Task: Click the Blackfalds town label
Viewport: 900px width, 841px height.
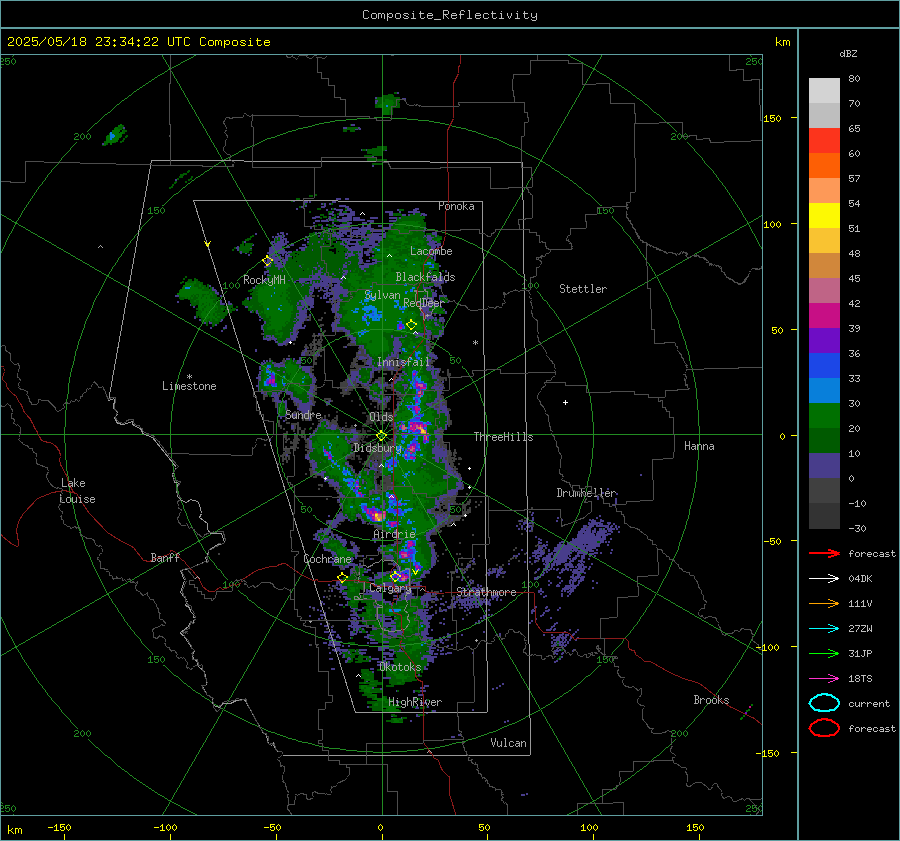Action: pyautogui.click(x=425, y=277)
